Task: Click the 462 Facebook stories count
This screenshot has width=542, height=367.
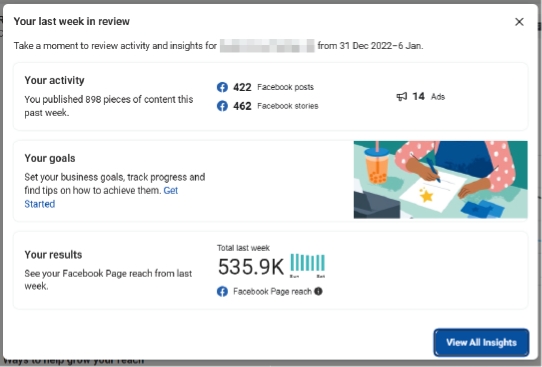Action: click(242, 106)
